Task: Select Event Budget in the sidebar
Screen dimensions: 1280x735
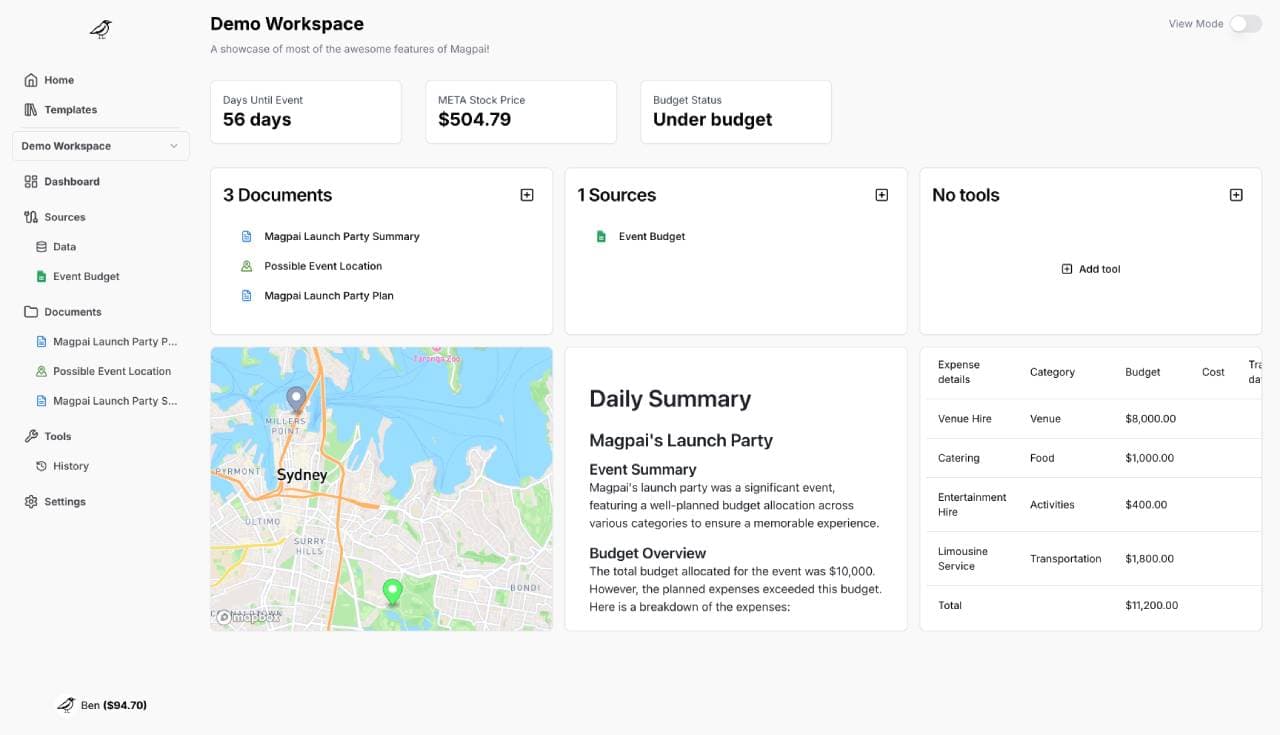Action: pos(86,277)
